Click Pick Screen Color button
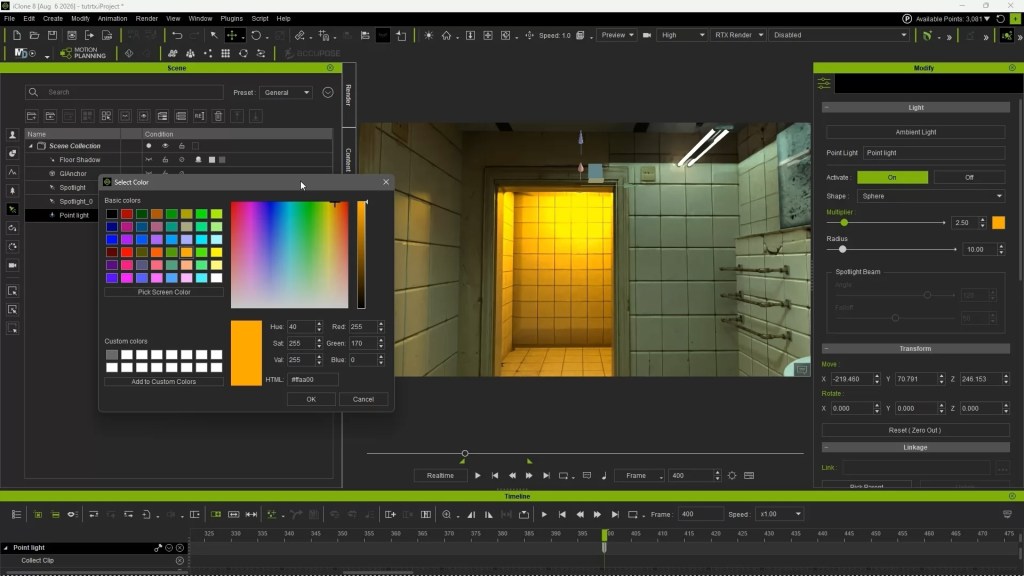Image resolution: width=1024 pixels, height=576 pixels. (x=164, y=292)
